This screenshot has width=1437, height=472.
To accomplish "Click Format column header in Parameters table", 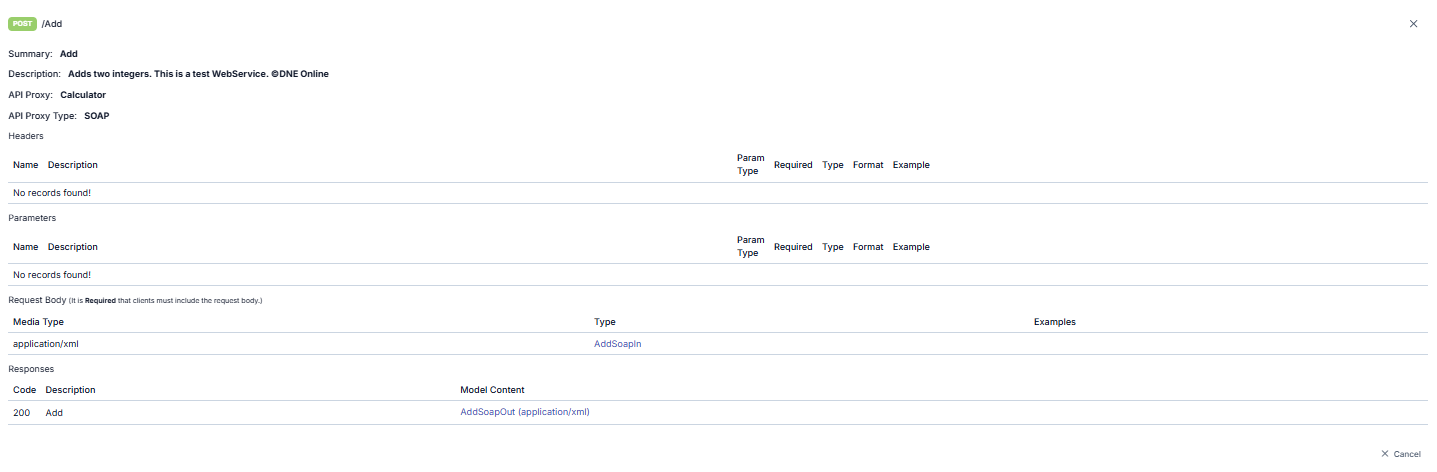I will 868,247.
